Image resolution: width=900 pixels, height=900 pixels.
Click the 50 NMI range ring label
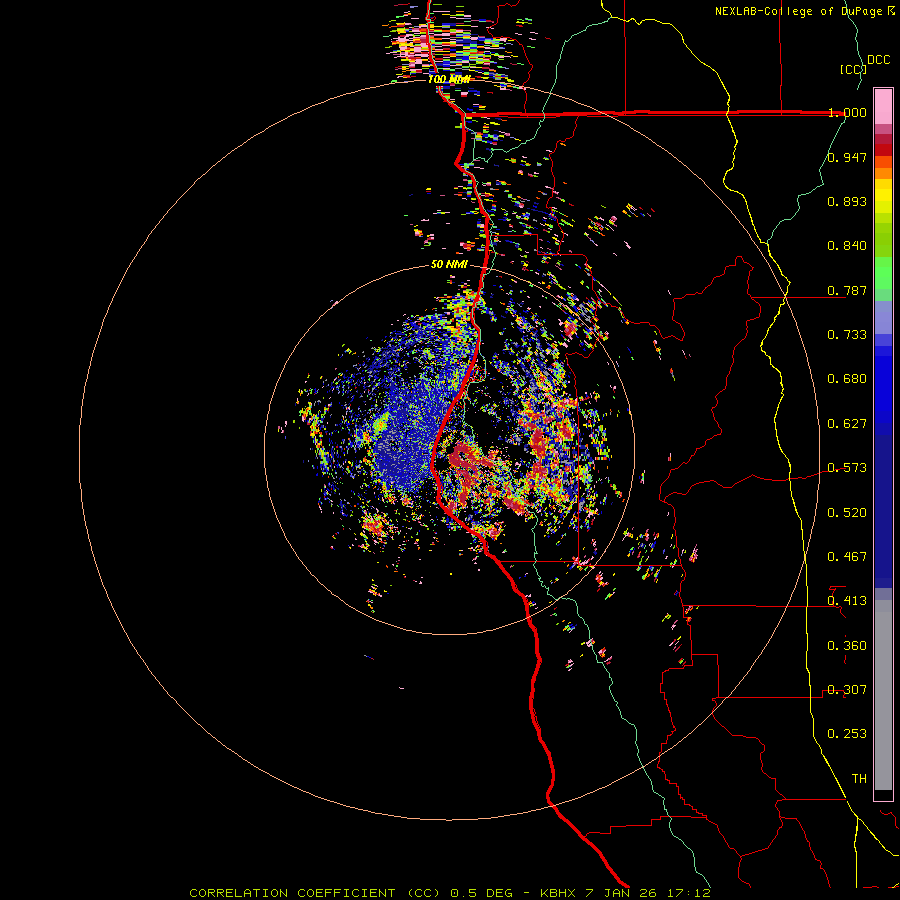click(x=449, y=265)
